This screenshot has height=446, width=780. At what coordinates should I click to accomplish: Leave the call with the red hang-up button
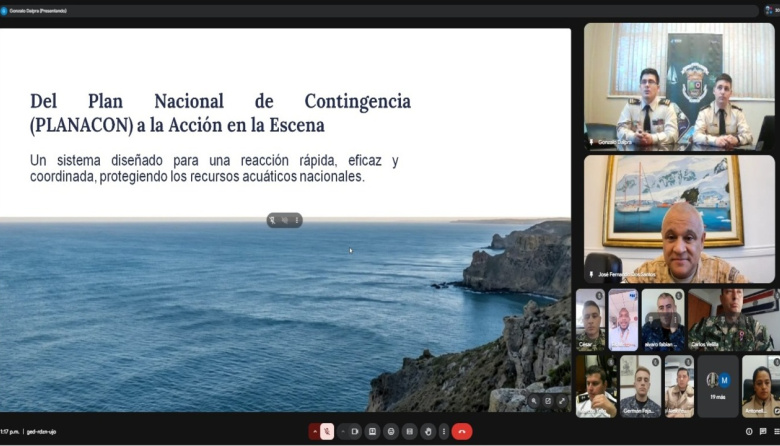click(x=462, y=432)
